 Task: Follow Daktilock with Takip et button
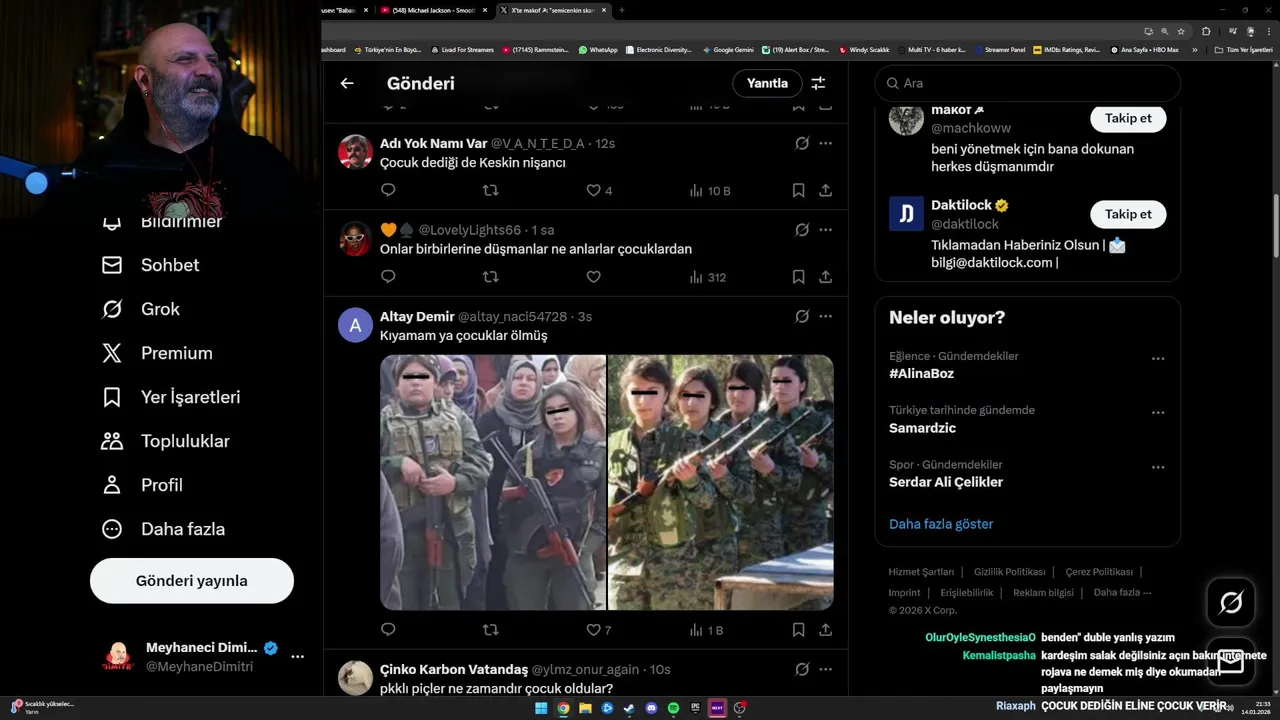(x=1128, y=214)
